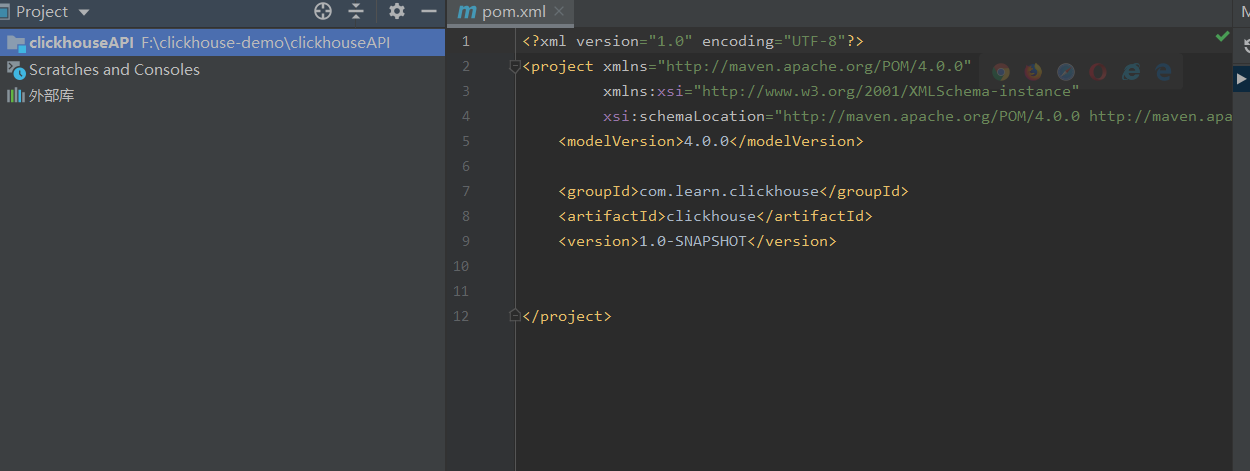Click the artifactId value clickhouse
1250x471 pixels.
(711, 216)
